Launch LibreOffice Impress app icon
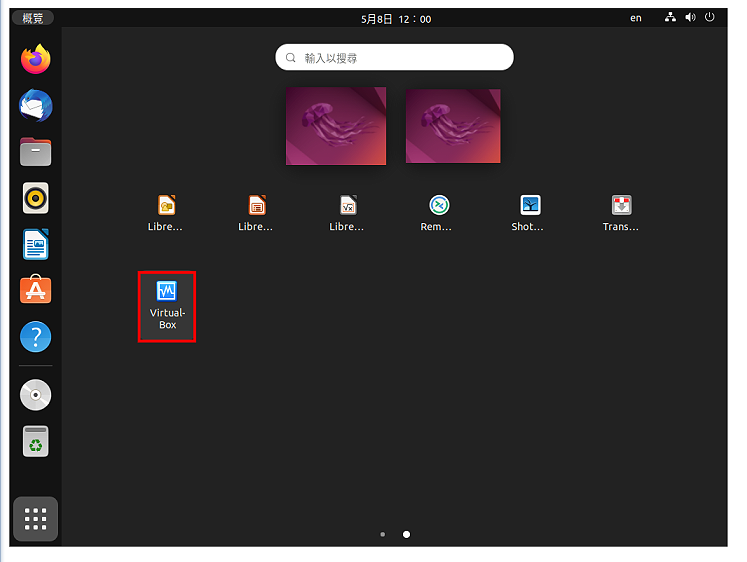The width and height of the screenshot is (747, 562). [x=256, y=213]
